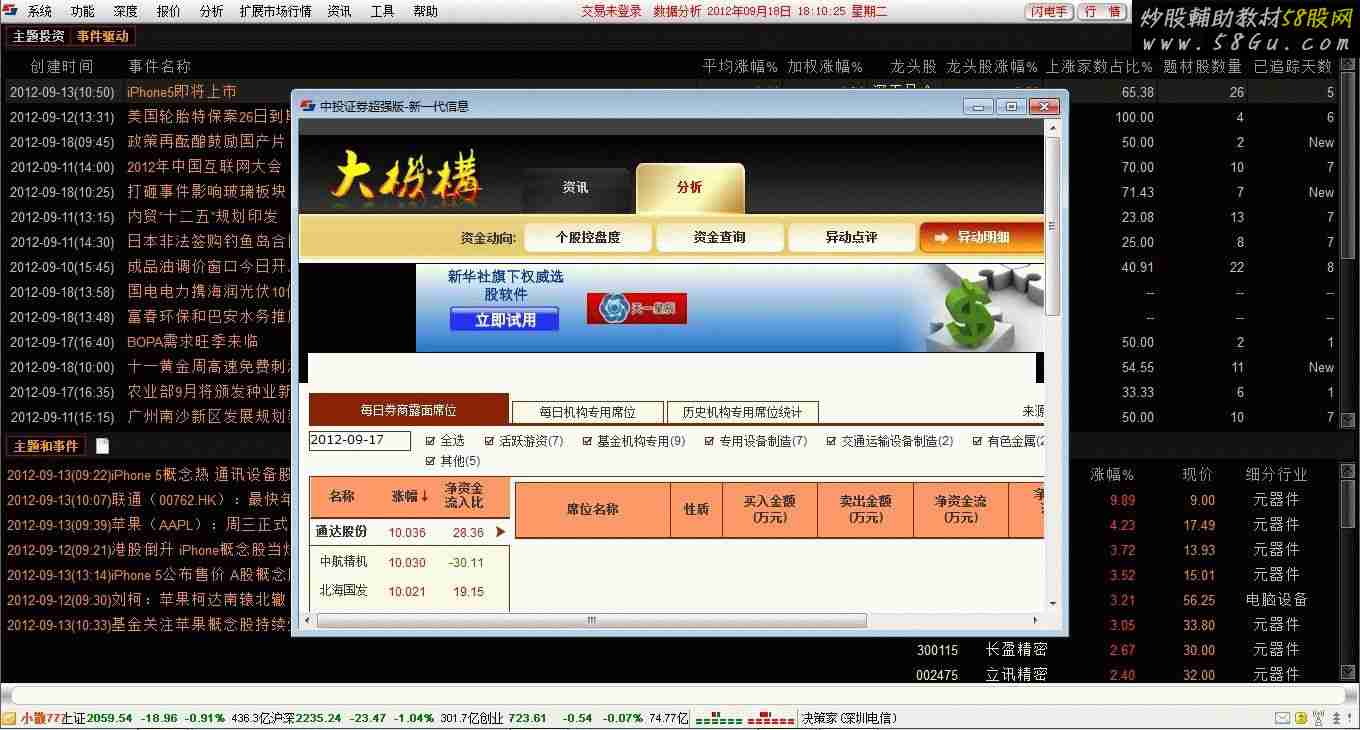Select the 主题和事件 tab

pyautogui.click(x=46, y=446)
